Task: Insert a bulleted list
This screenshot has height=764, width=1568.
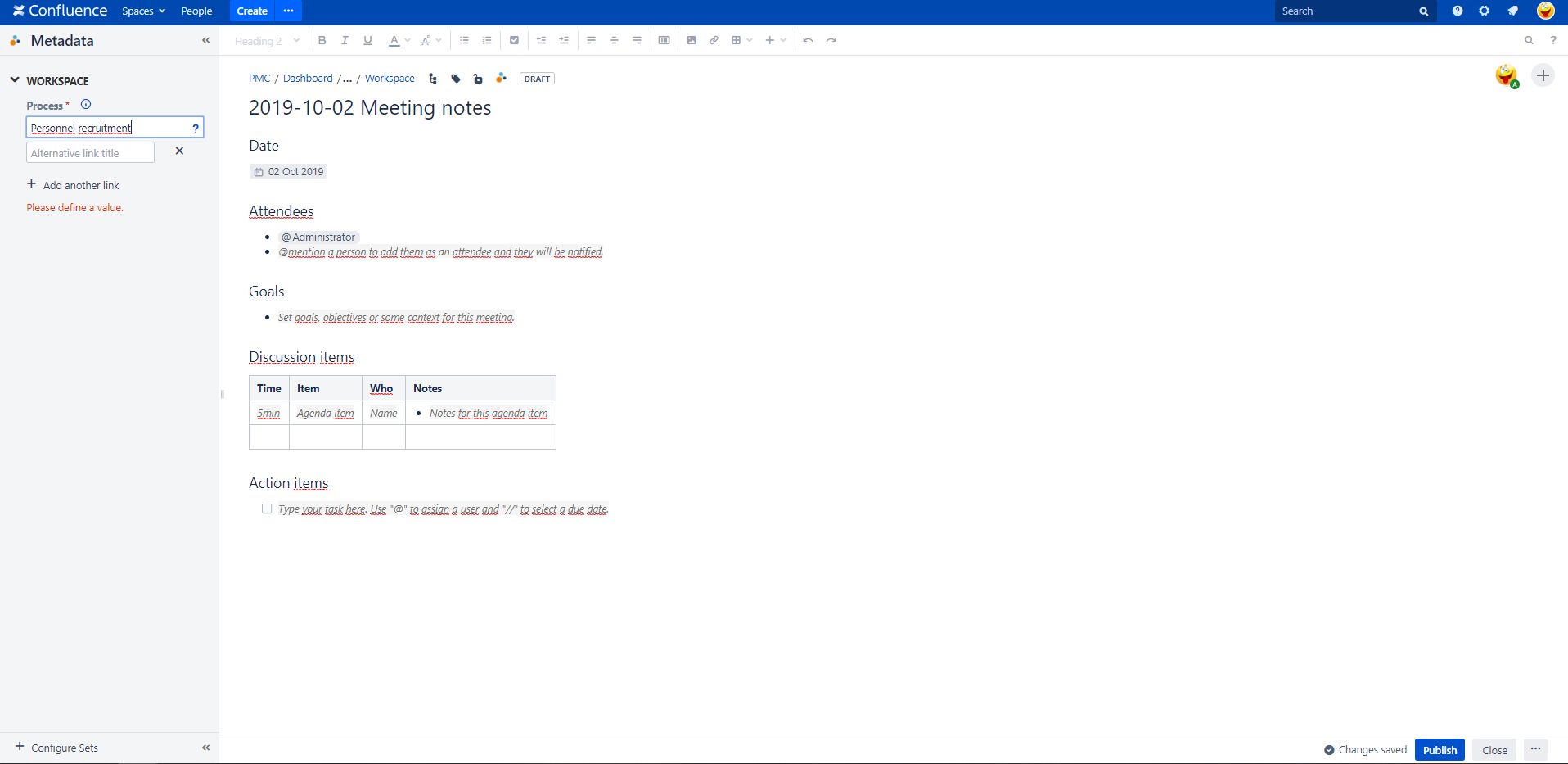Action: coord(464,40)
